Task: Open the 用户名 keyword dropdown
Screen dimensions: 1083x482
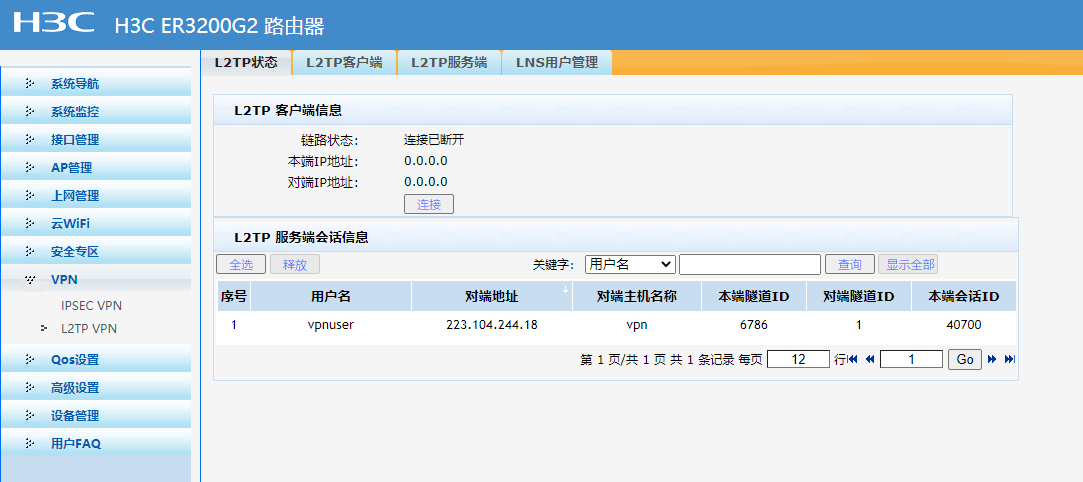Action: [630, 264]
